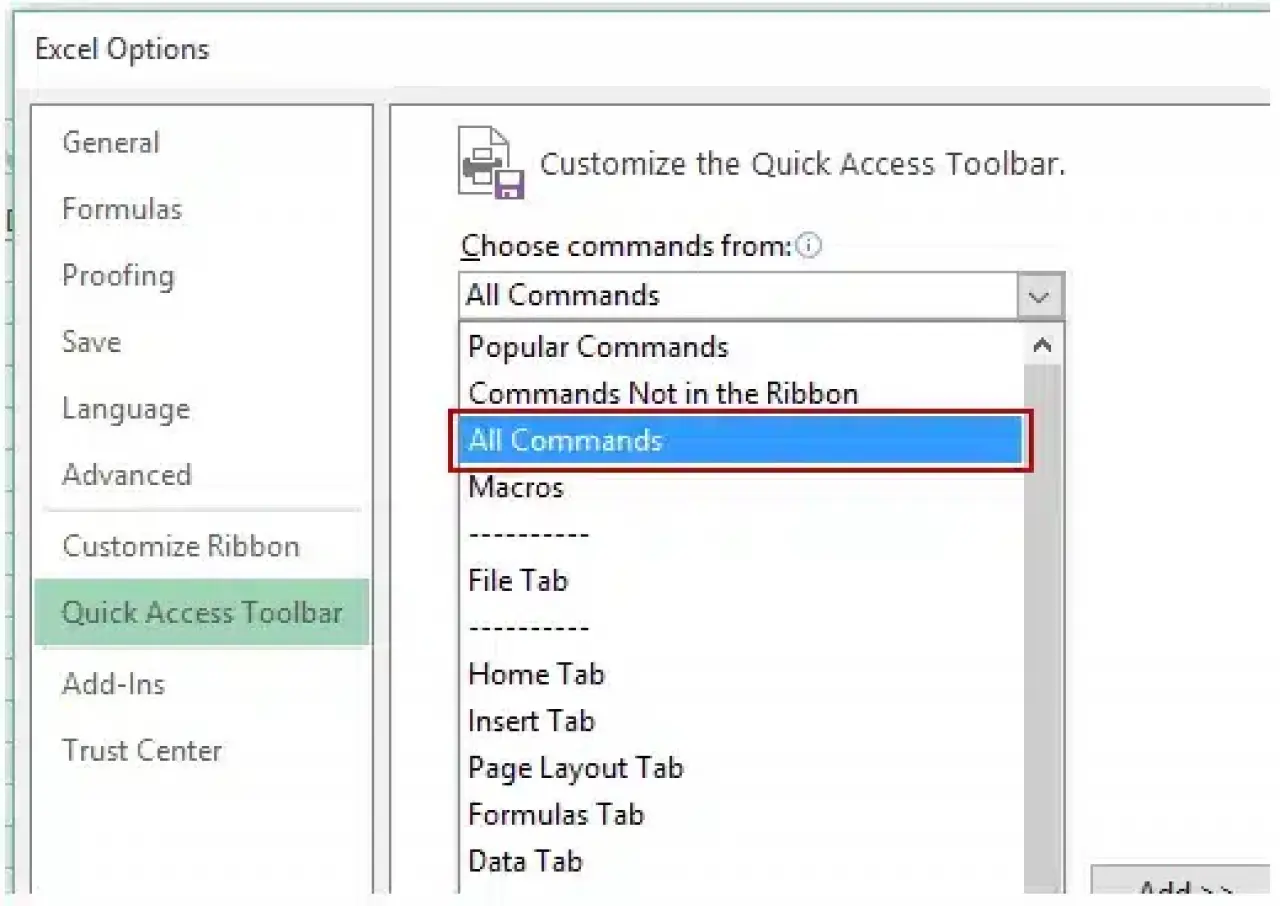This screenshot has height=906, width=1280.
Task: Select Data Tab at the list bottom
Action: click(526, 861)
